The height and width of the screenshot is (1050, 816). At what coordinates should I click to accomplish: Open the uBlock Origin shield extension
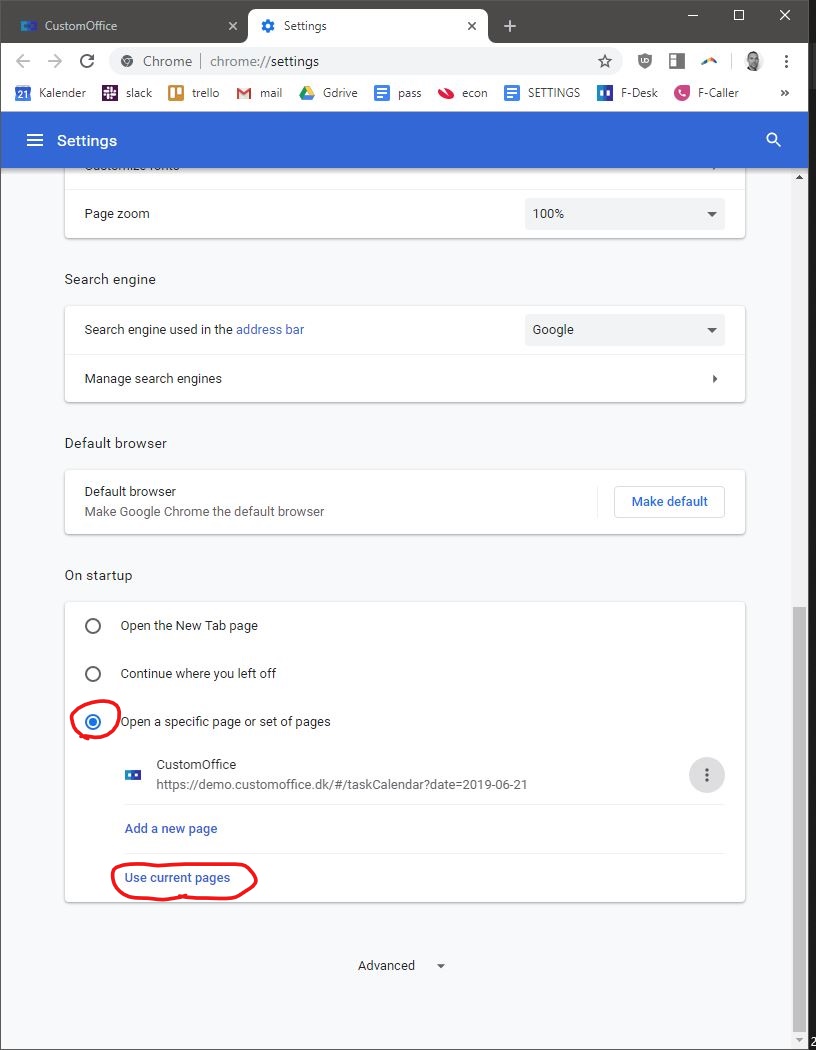(645, 61)
